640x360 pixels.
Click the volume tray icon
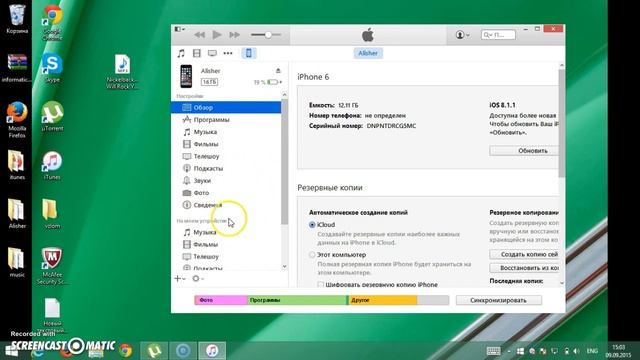576,351
